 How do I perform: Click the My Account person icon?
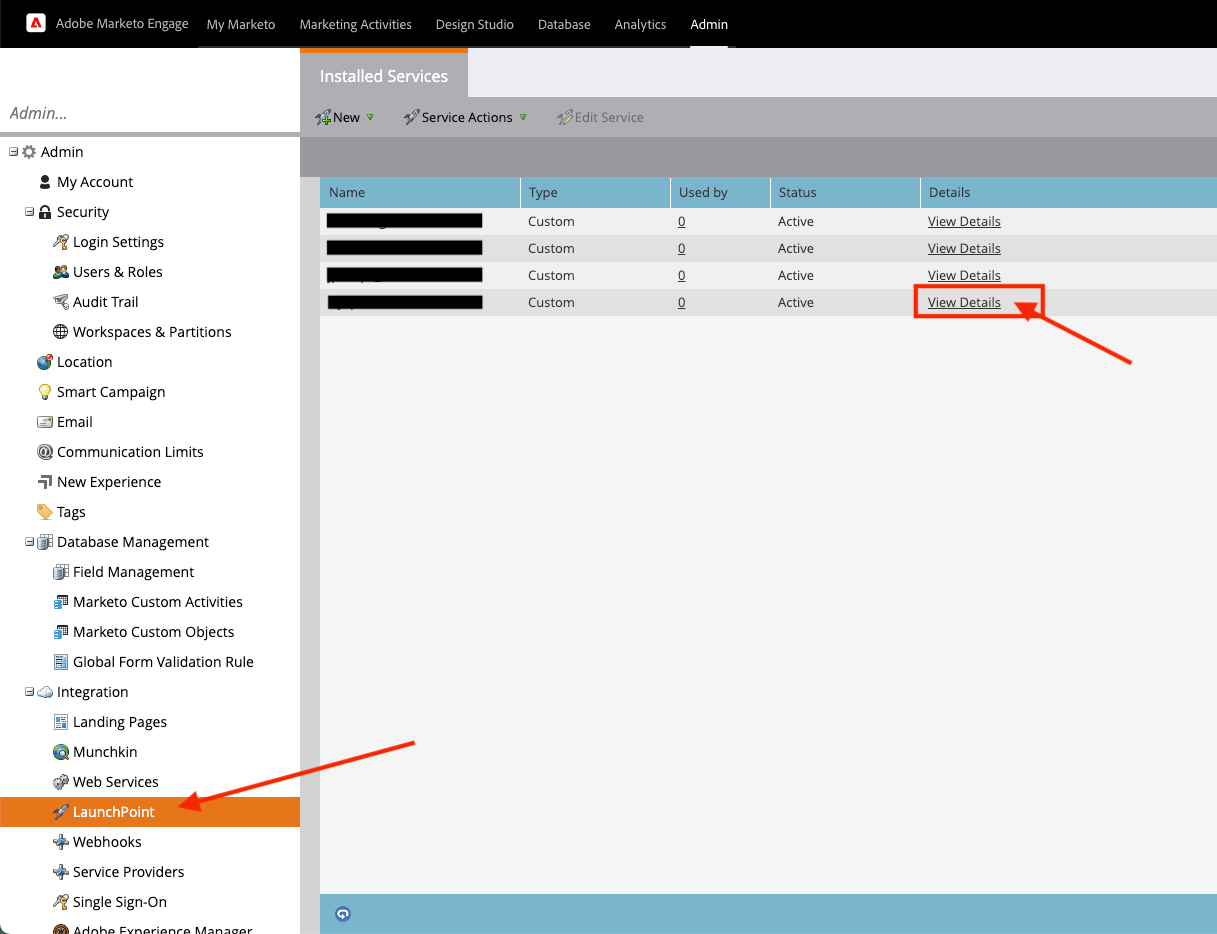pyautogui.click(x=45, y=182)
